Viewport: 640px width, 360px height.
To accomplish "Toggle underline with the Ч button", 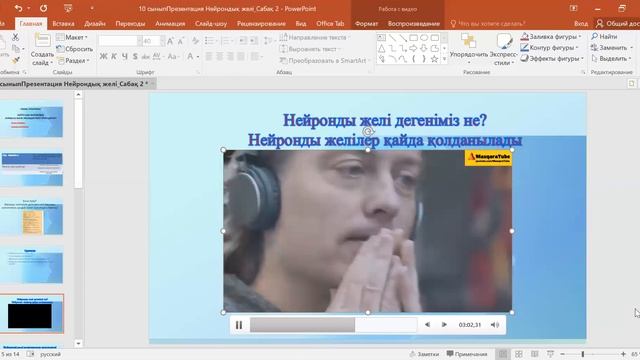I will pyautogui.click(x=124, y=56).
